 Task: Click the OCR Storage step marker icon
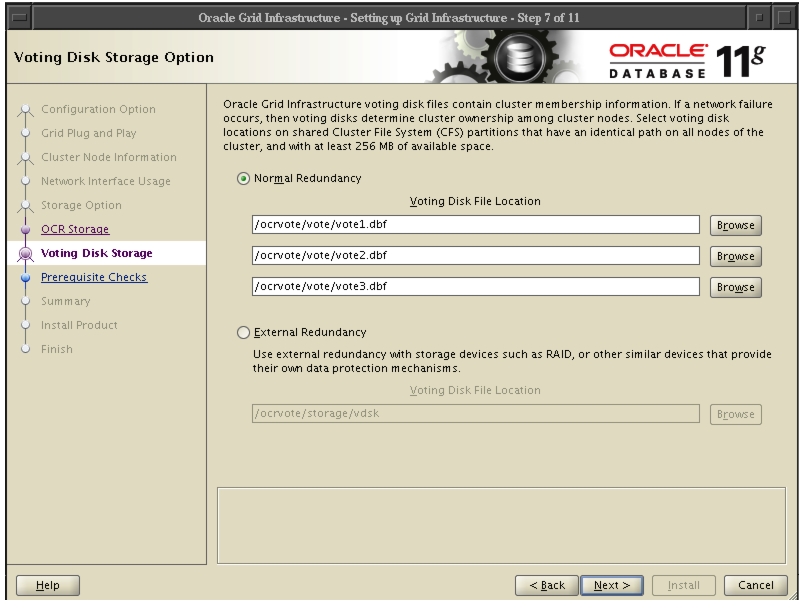(26, 229)
